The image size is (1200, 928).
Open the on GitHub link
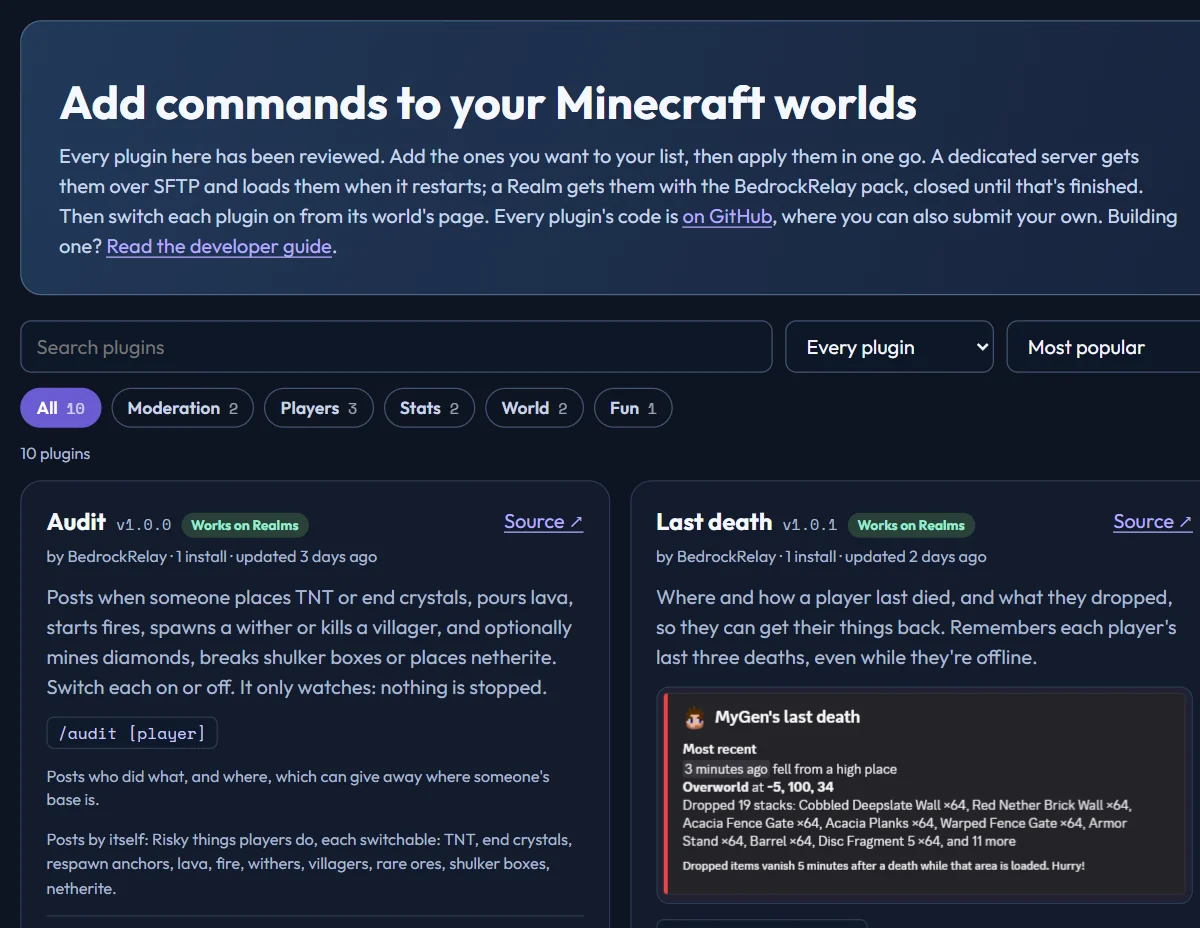coord(727,216)
